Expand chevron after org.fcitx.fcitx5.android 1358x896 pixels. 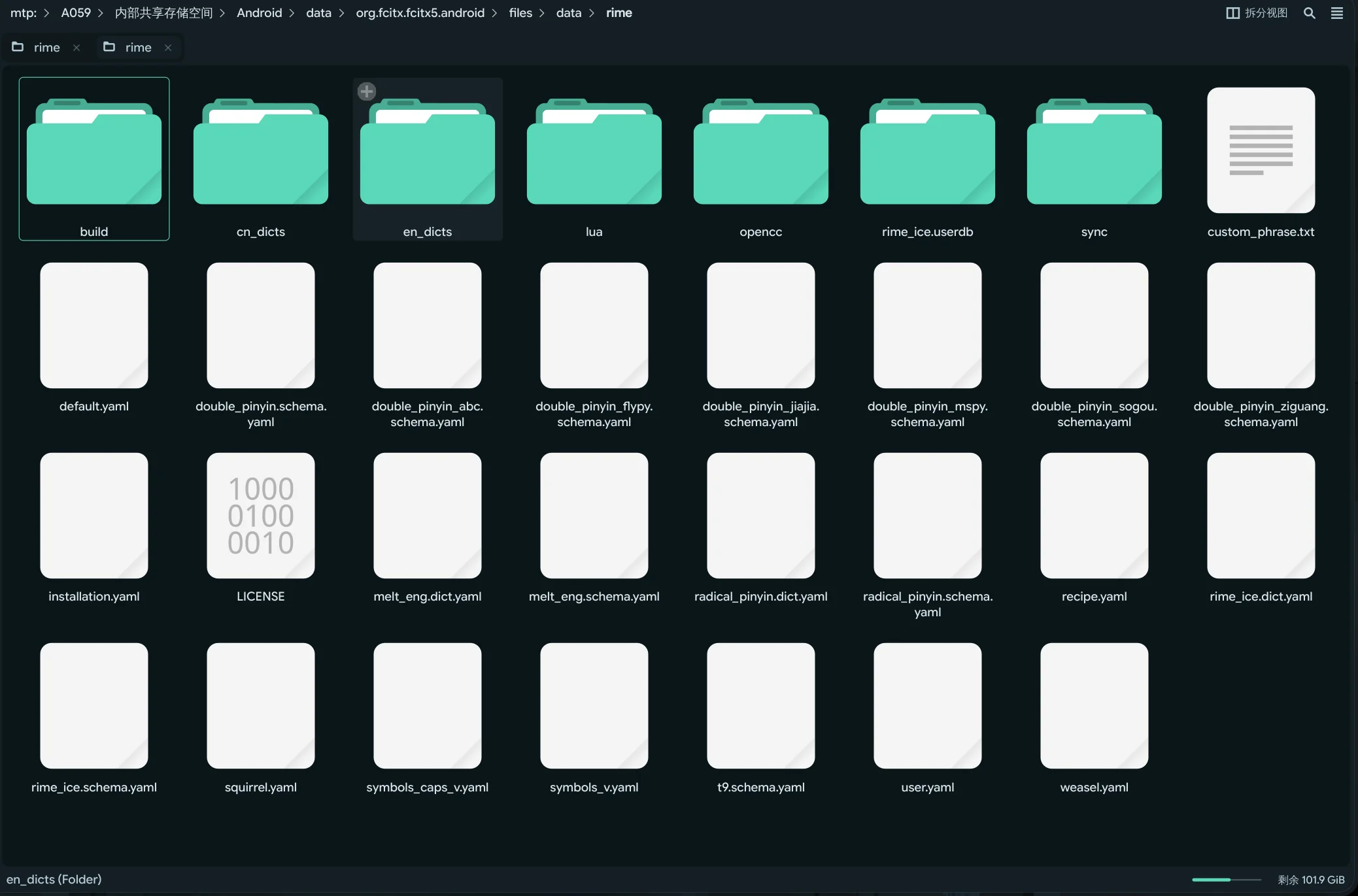(494, 13)
